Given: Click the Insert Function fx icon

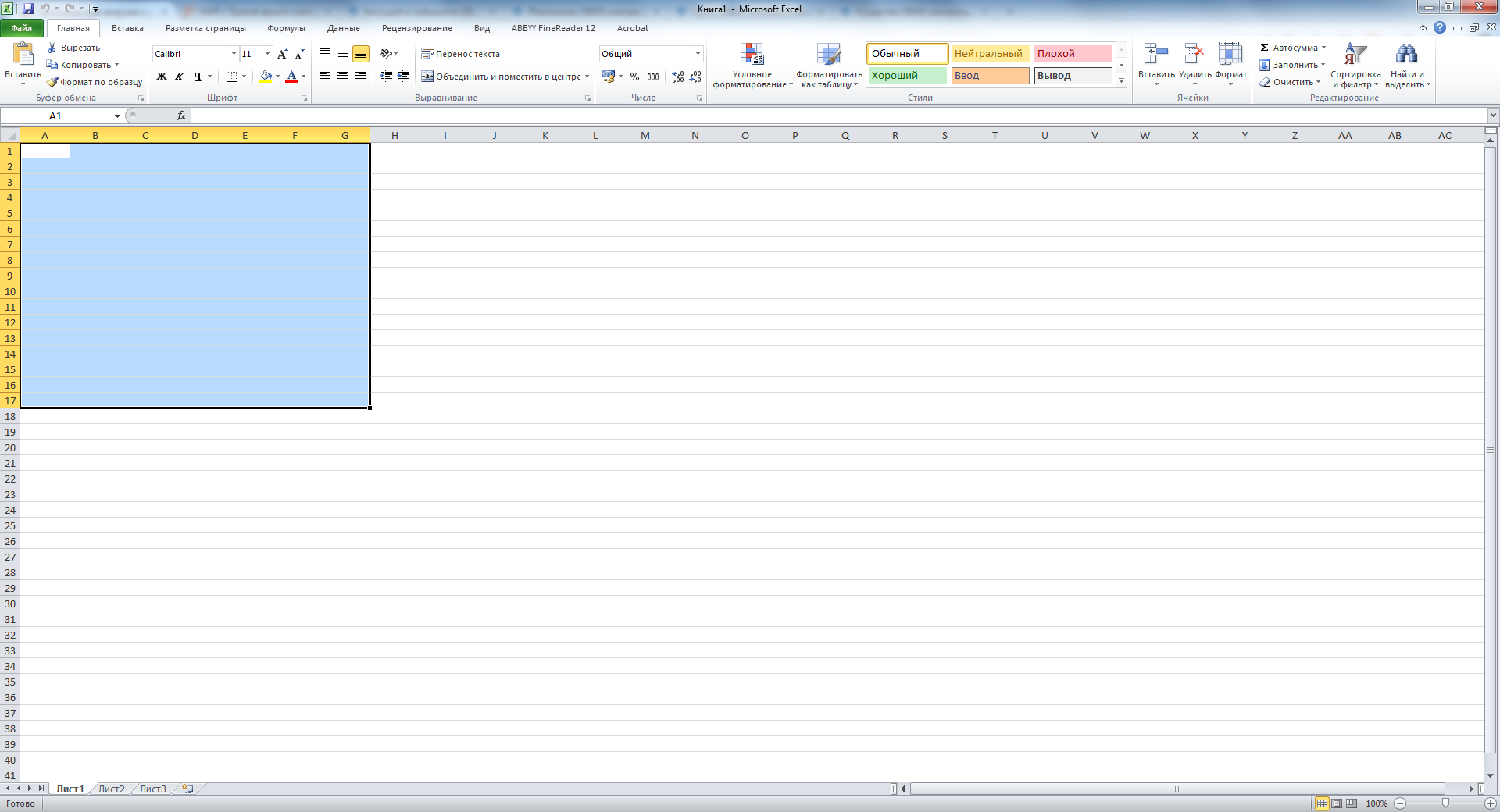Looking at the screenshot, I should (181, 116).
